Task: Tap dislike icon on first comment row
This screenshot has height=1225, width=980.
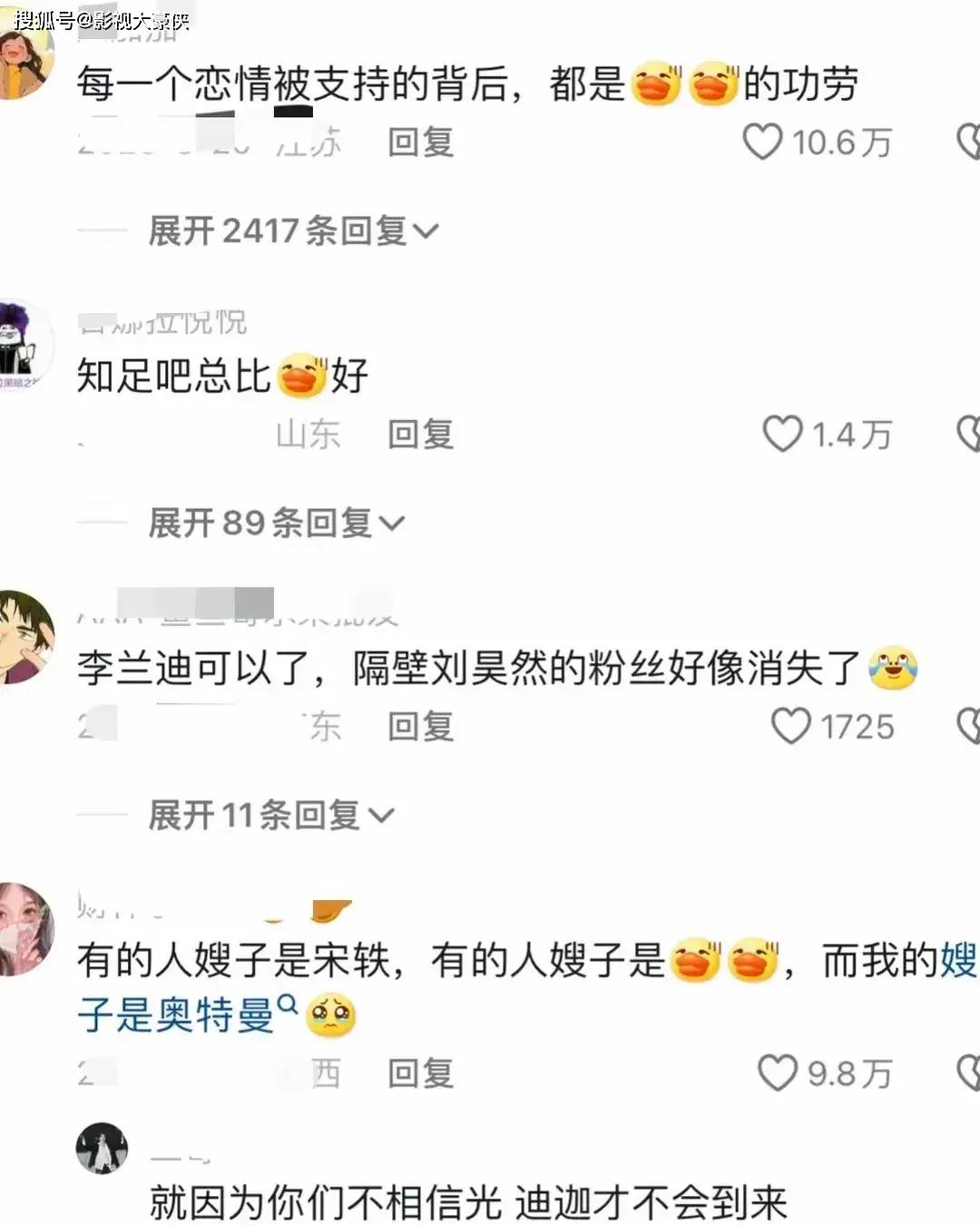Action: 968,142
